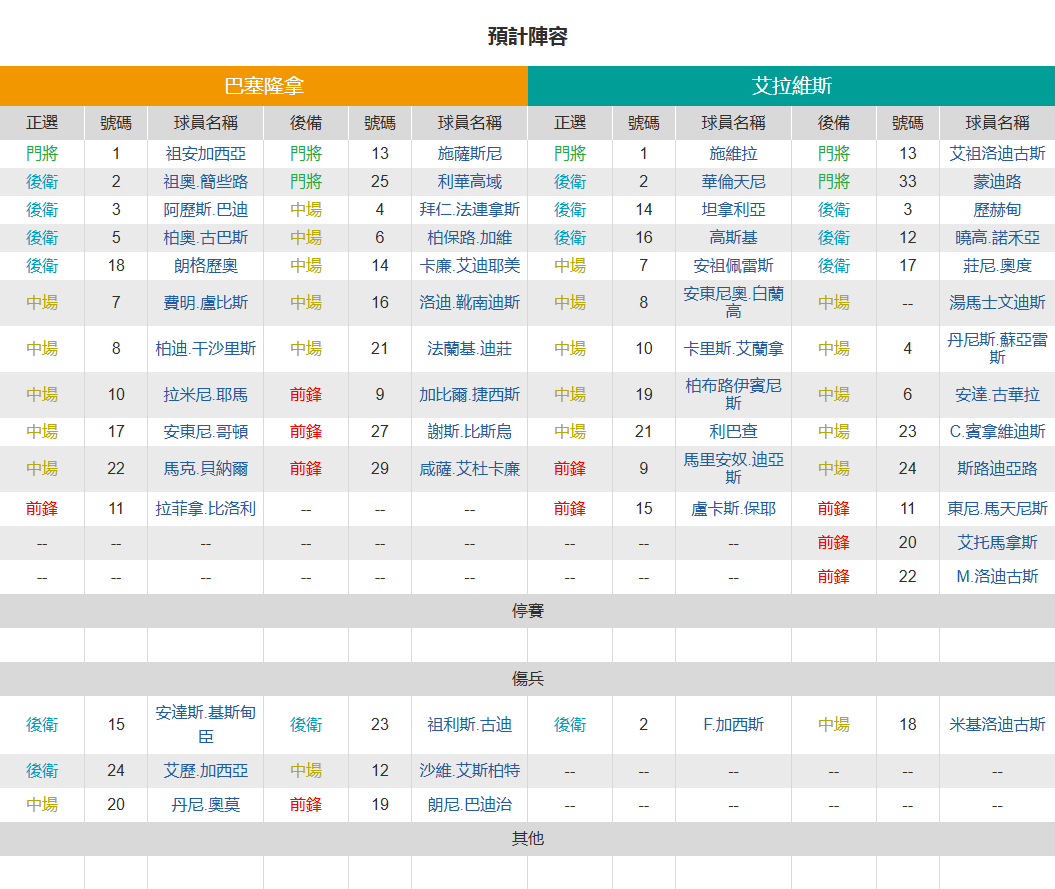Screen dimensions: 1055x889
Task: Click the 艾拉維斯 team header
Action: pos(792,86)
